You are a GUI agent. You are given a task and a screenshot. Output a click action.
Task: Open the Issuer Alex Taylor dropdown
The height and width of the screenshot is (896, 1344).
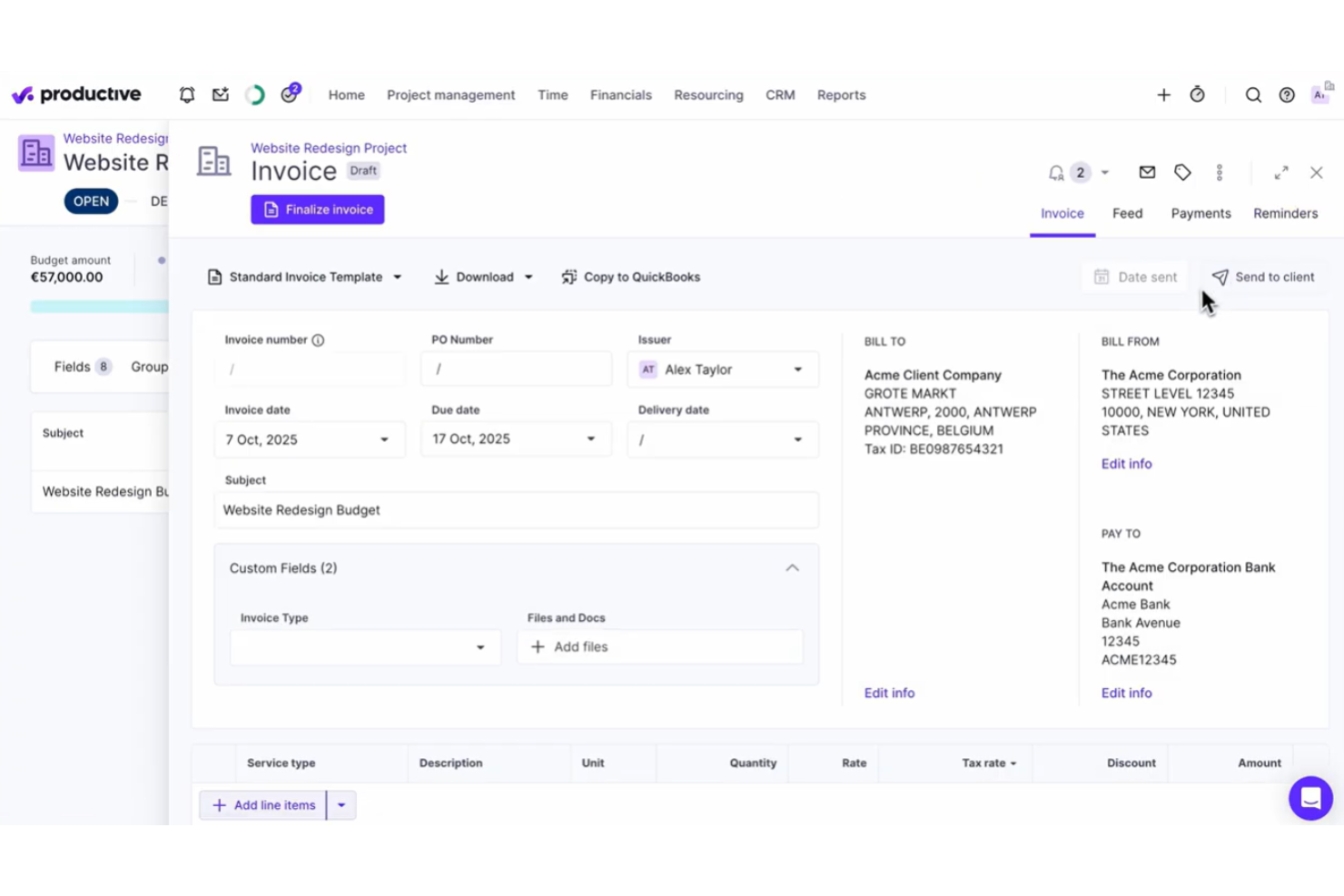[x=723, y=369]
